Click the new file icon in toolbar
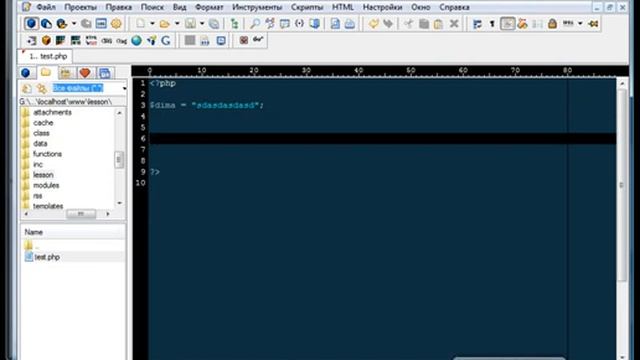The width and height of the screenshot is (640, 360). pos(140,23)
